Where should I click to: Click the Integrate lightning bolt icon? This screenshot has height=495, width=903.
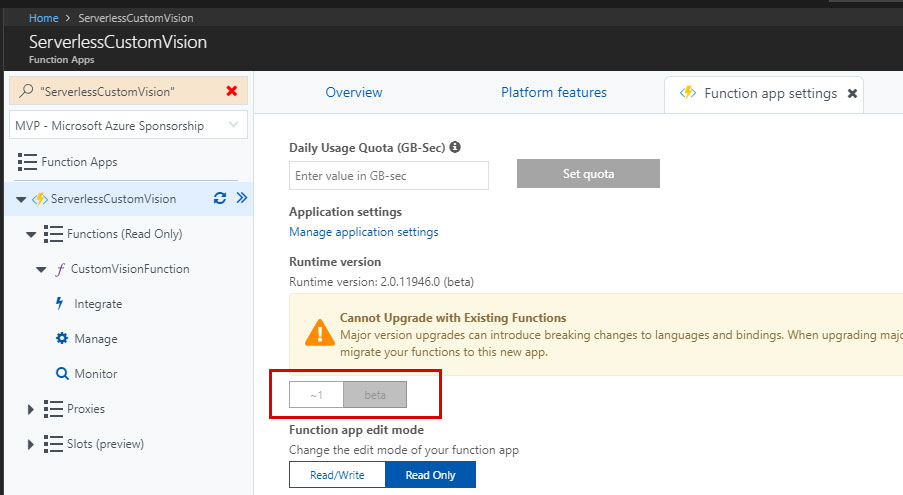pyautogui.click(x=59, y=303)
